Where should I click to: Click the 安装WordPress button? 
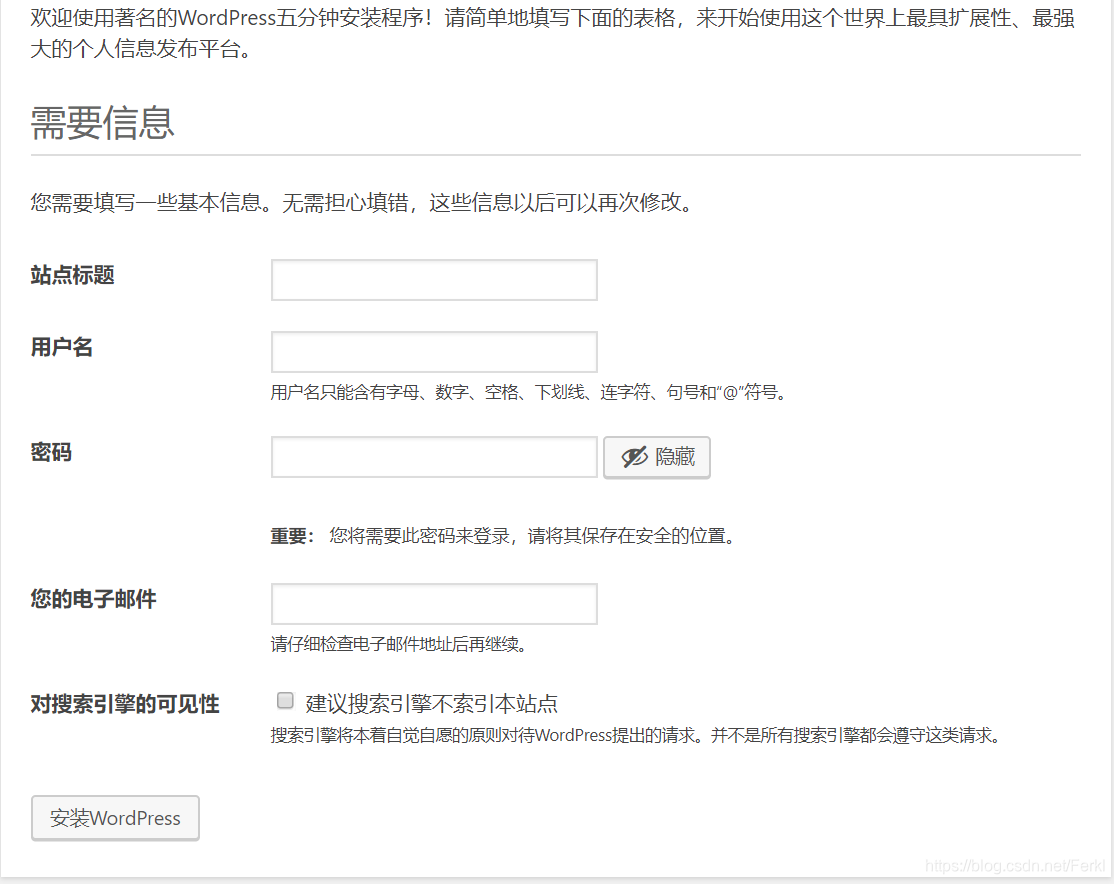tap(115, 818)
